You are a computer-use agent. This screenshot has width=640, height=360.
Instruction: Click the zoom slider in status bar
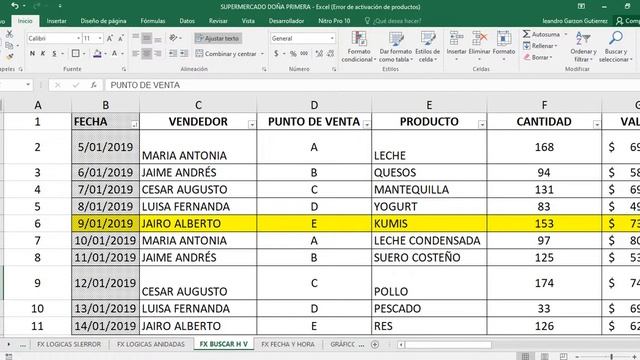[611, 357]
